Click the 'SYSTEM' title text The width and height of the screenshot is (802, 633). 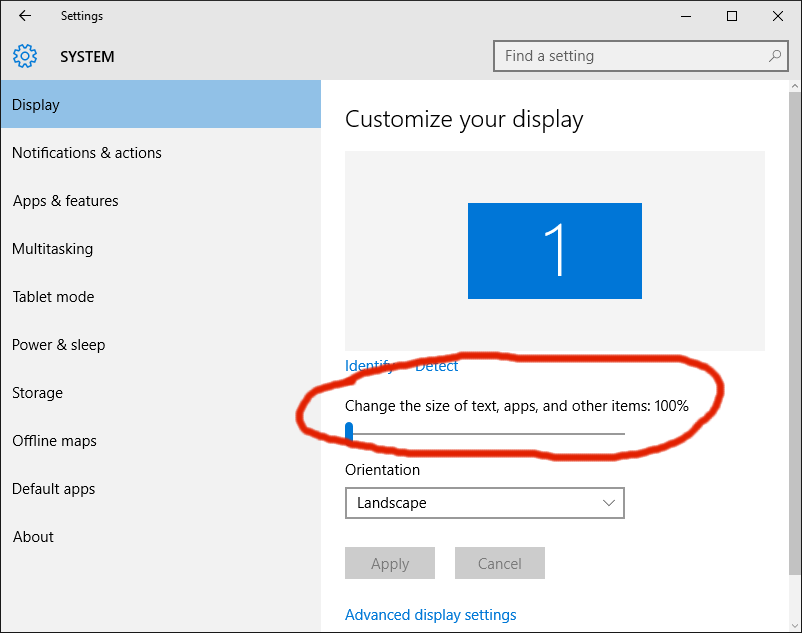click(87, 56)
